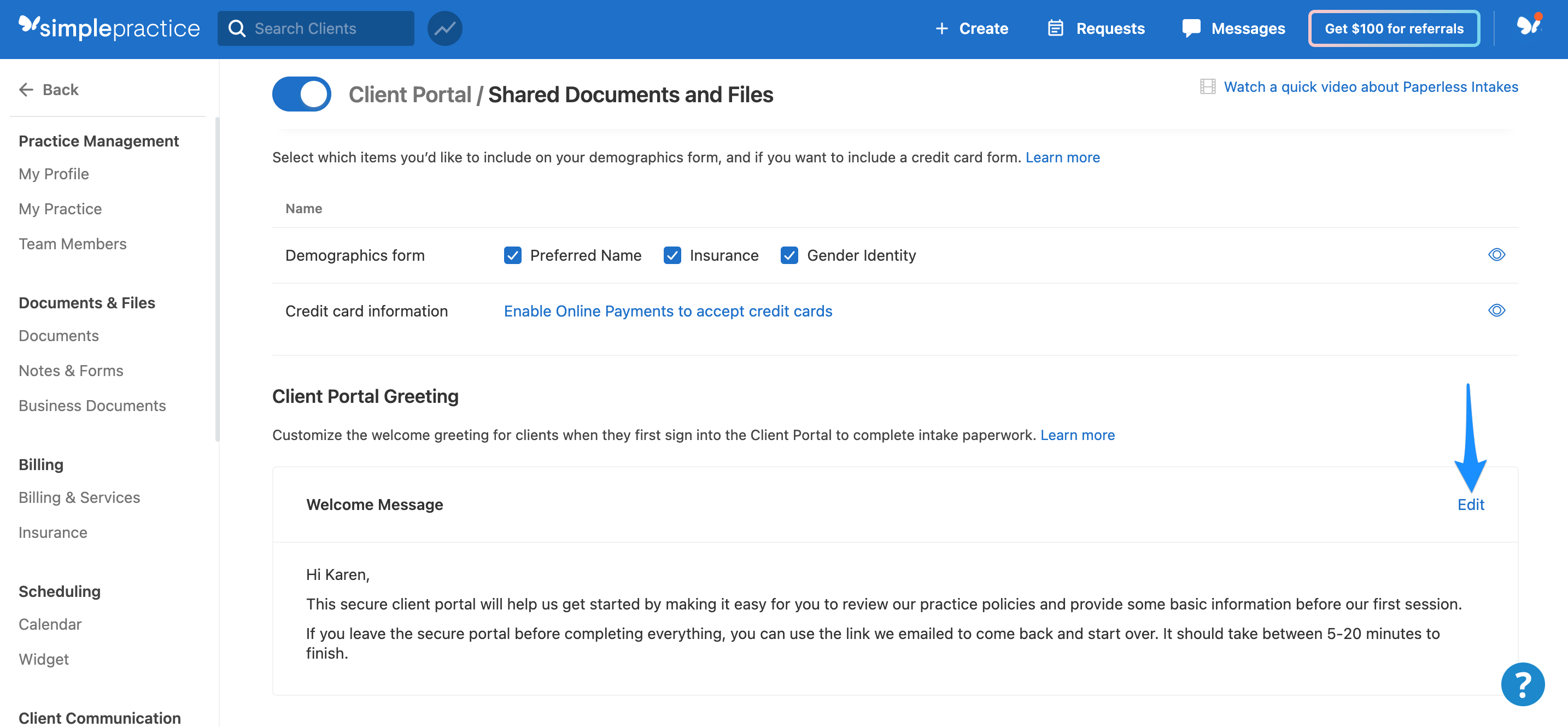Screen dimensions: 1568x727
Task: Open Notes & Forms in the sidebar
Action: pyautogui.click(x=71, y=370)
